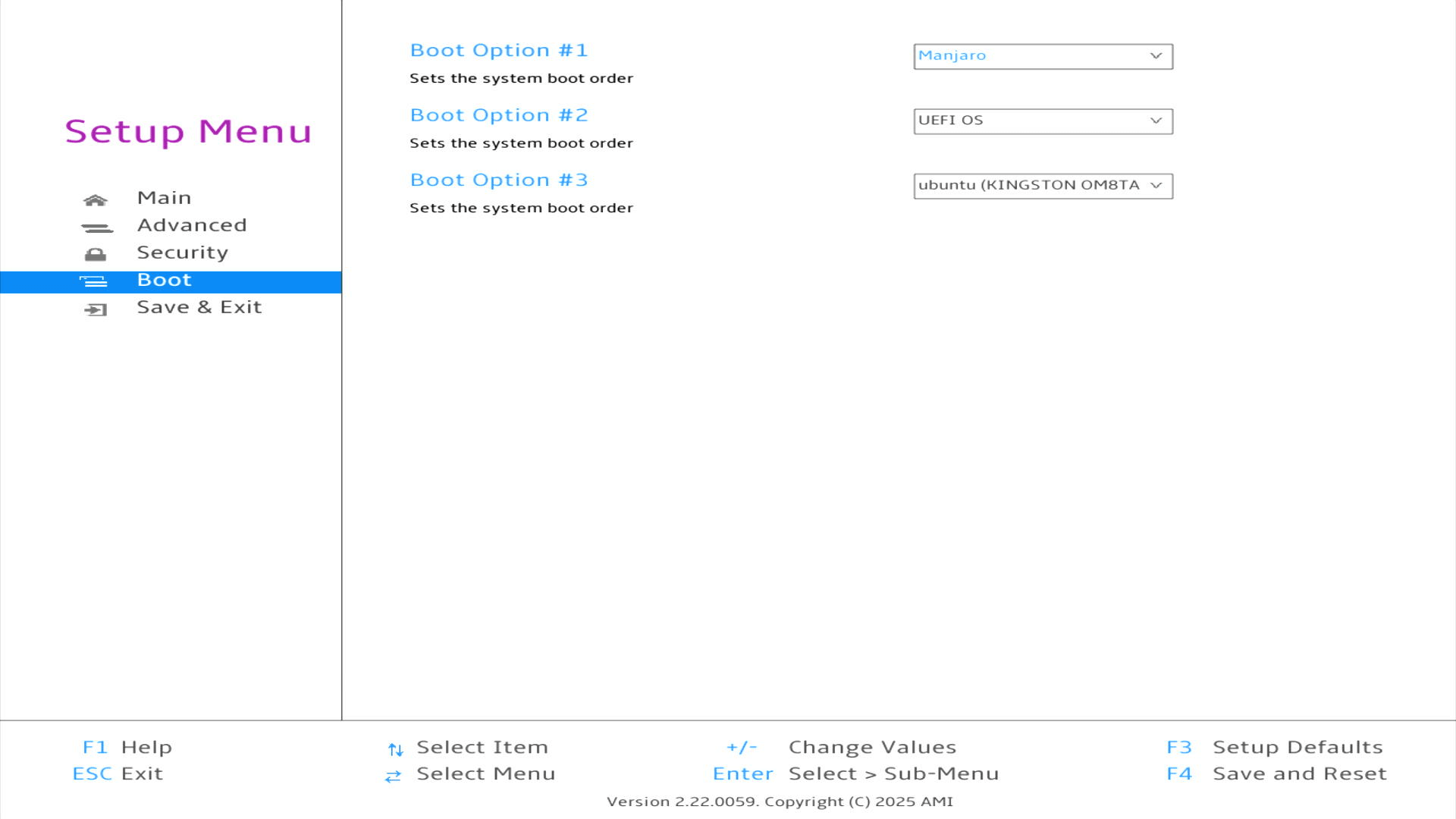This screenshot has width=1456, height=819.
Task: Go to the Security menu
Action: tap(182, 253)
